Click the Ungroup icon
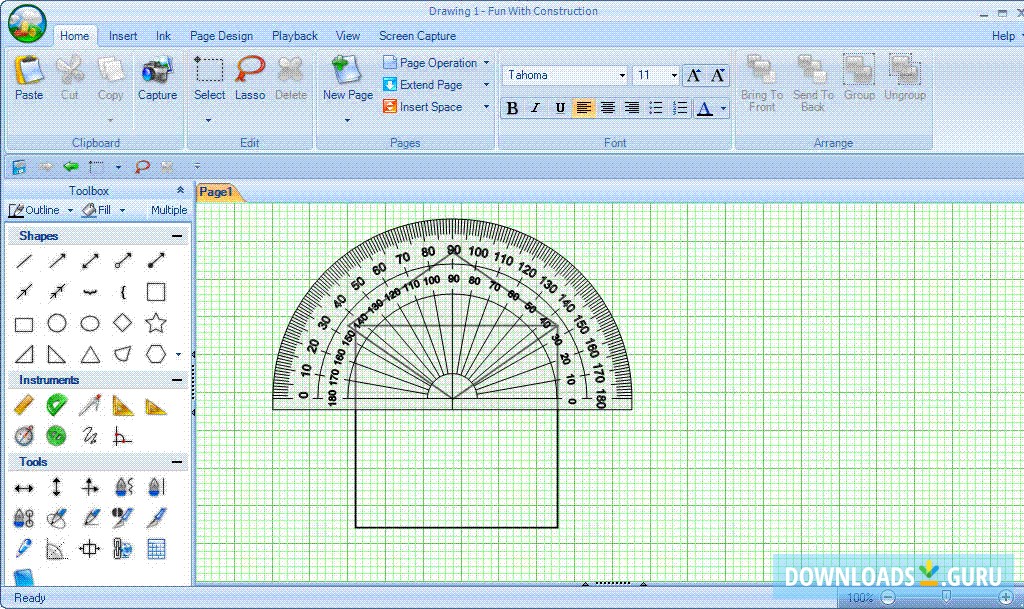 904,70
